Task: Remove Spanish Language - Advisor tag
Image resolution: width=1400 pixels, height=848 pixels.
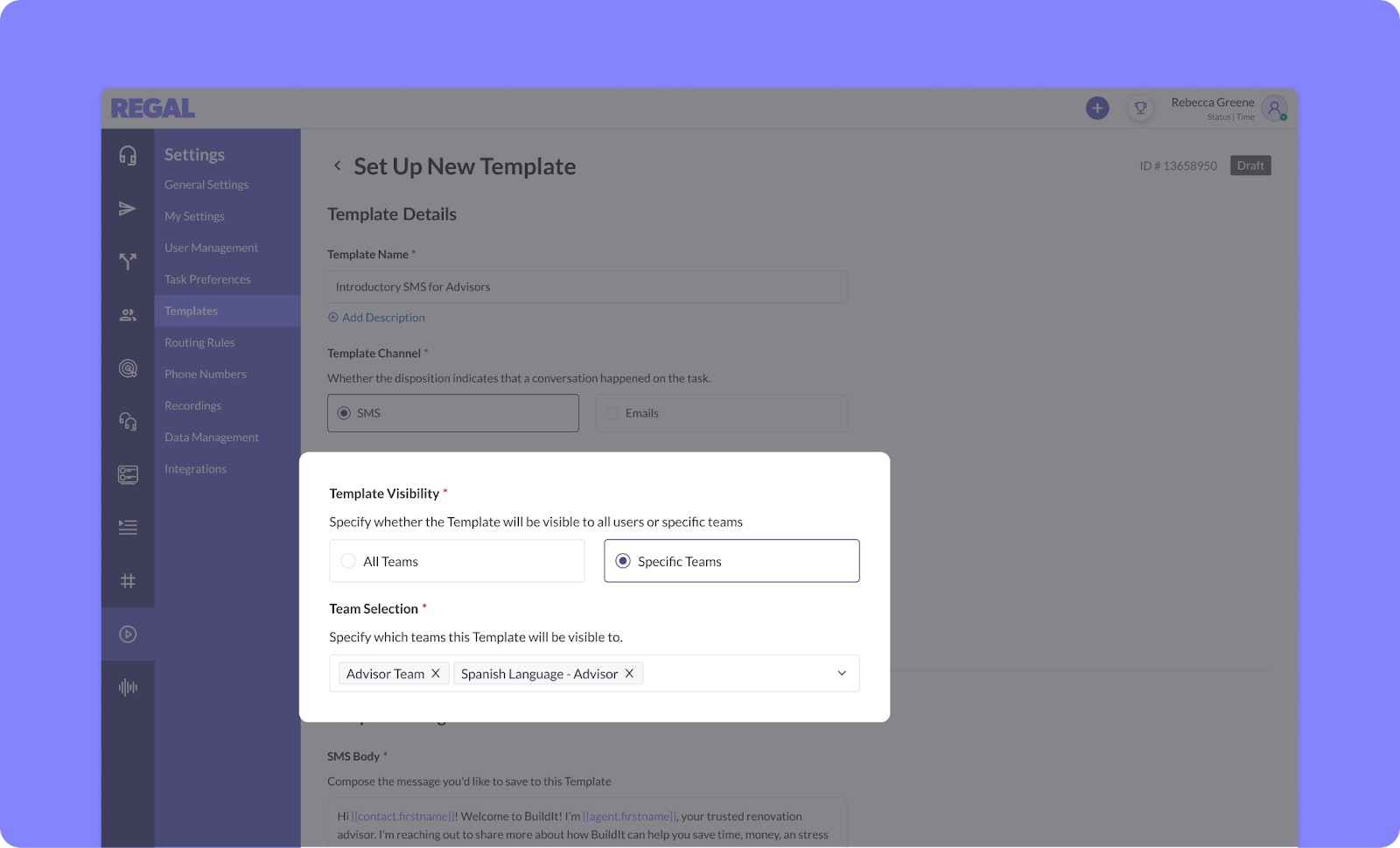Action: coord(629,673)
